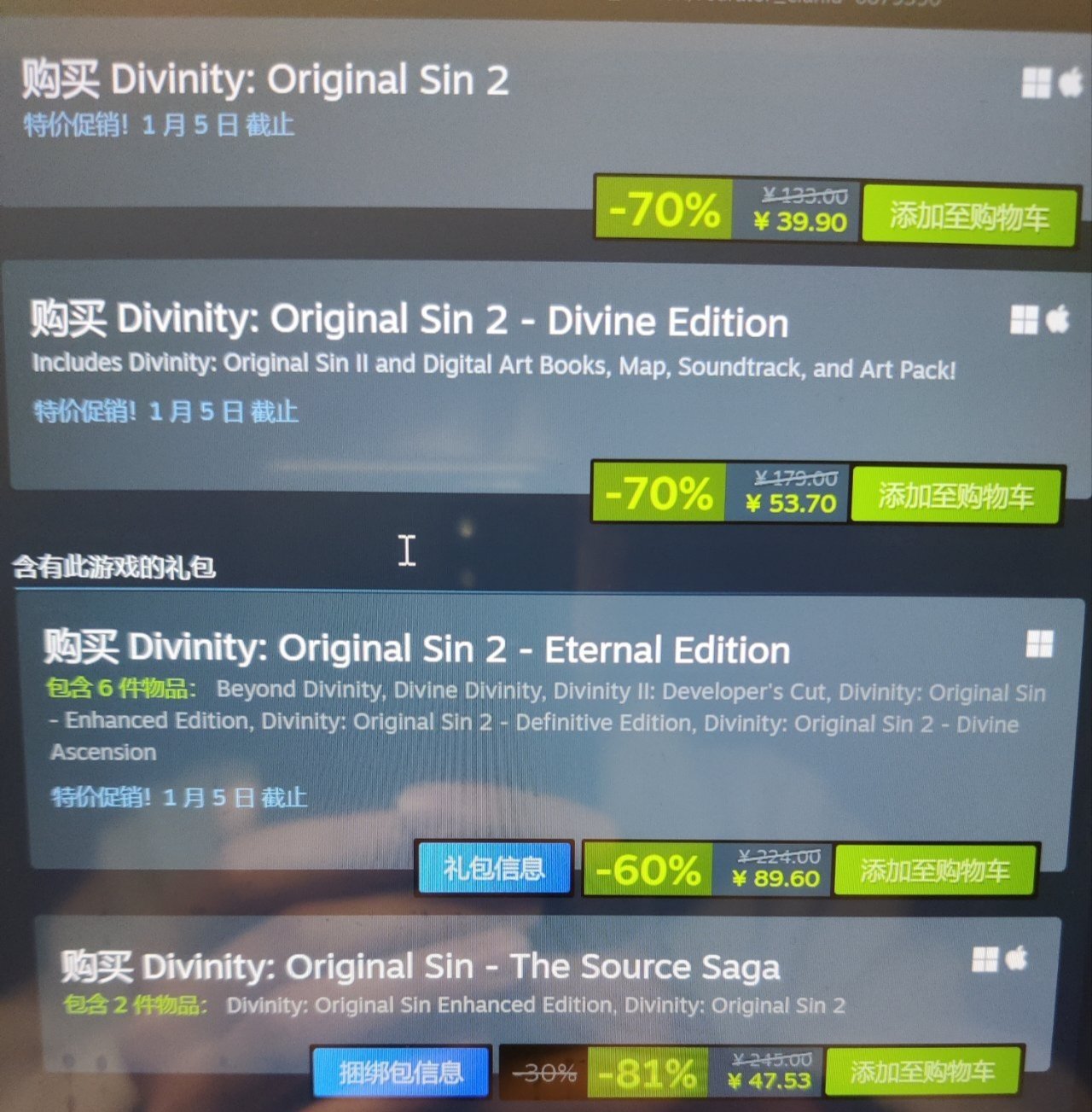Open the Eternal Edition package title
The image size is (1092, 1112).
[416, 649]
